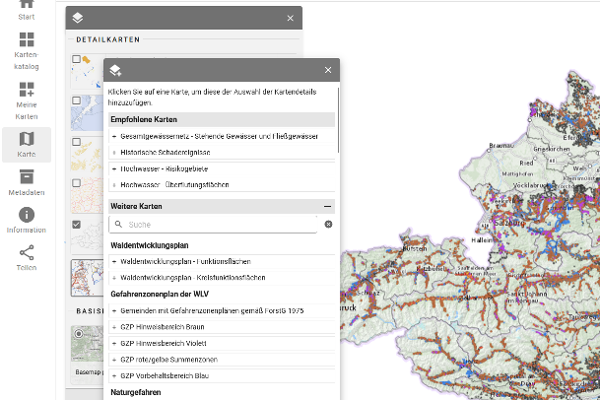Open Meine Karten in the sidebar
This screenshot has height=400, width=600.
pyautogui.click(x=26, y=101)
